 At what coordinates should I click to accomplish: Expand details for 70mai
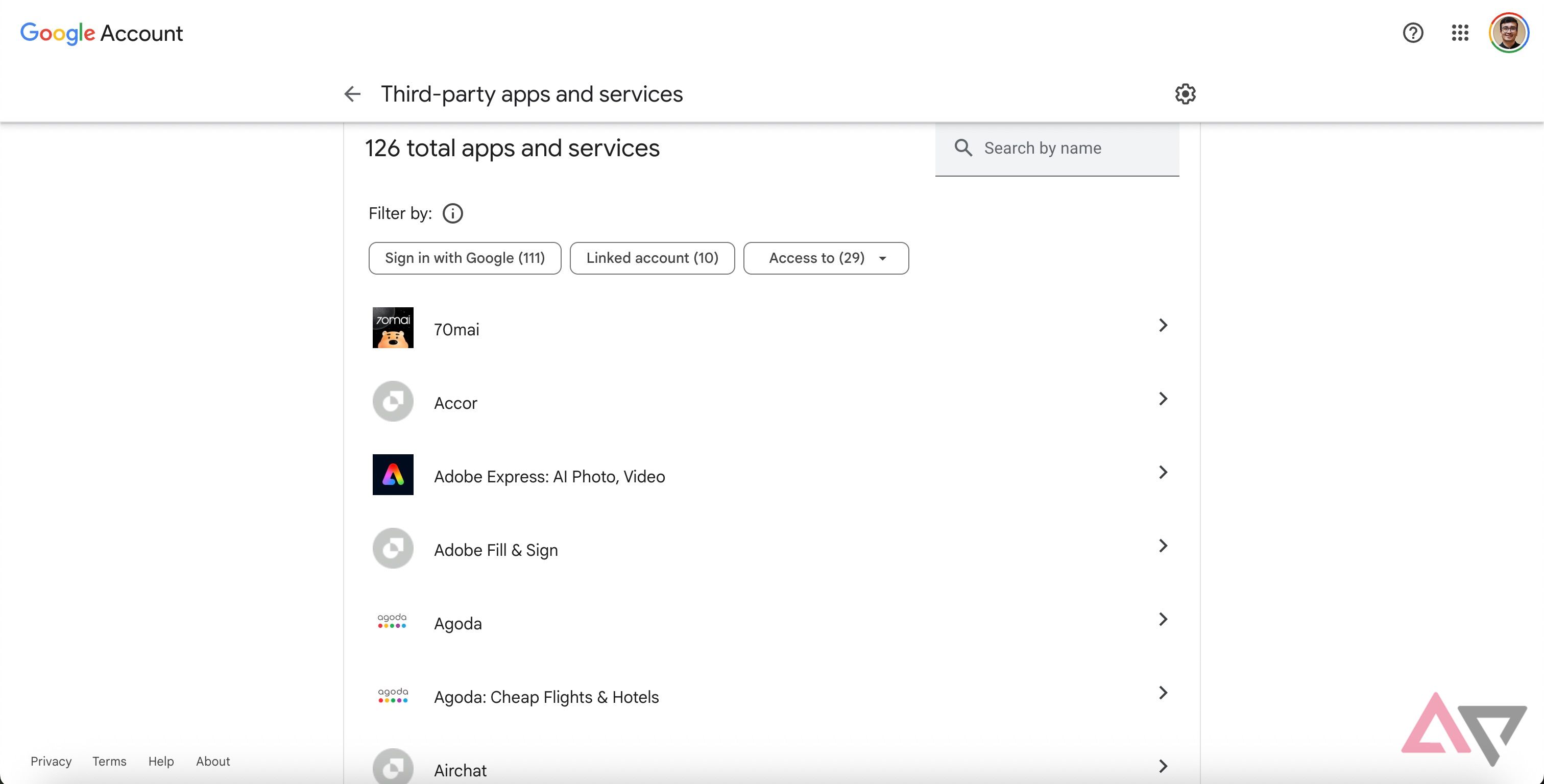[1163, 325]
